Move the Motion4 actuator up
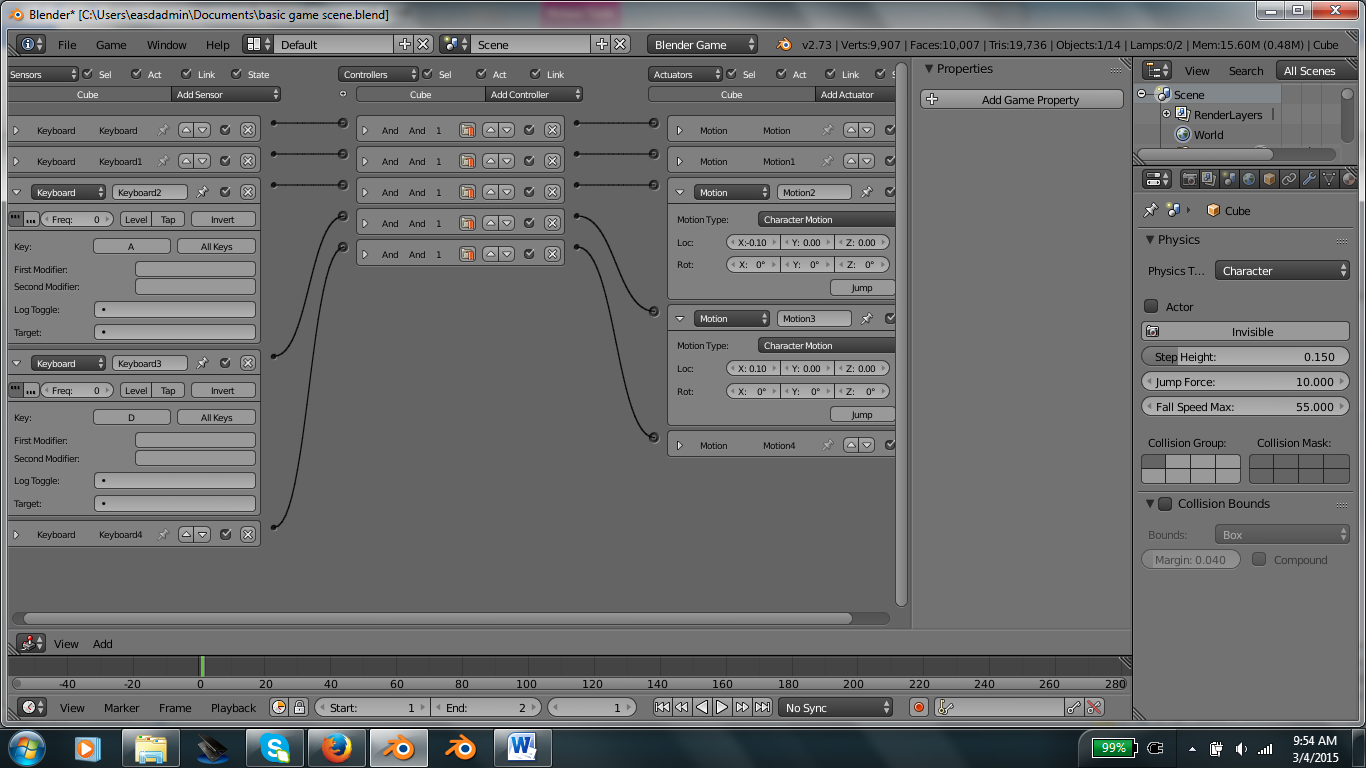Viewport: 1366px width, 768px height. 851,445
